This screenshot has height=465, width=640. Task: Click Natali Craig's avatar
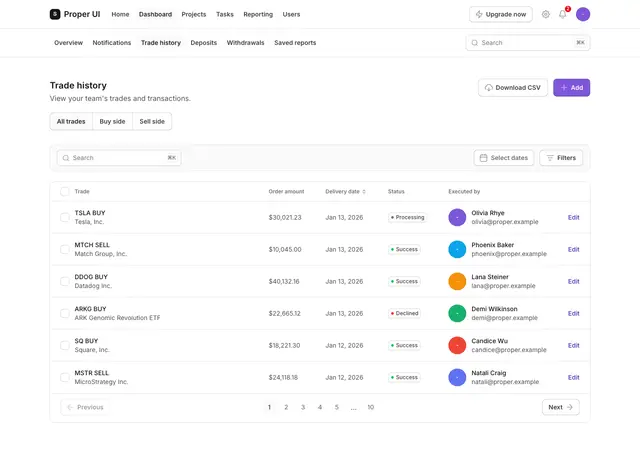(457, 378)
